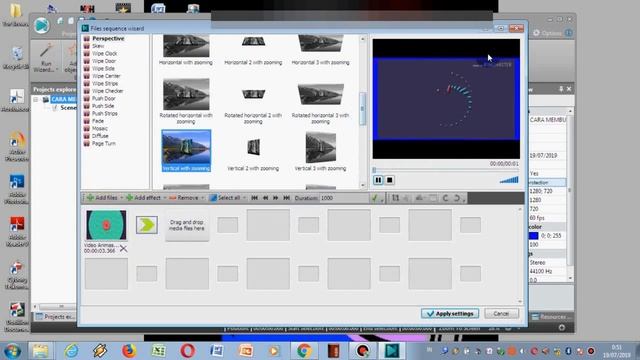640x360 pixels.
Task: Select the Perspective transition category
Action: [x=108, y=38]
